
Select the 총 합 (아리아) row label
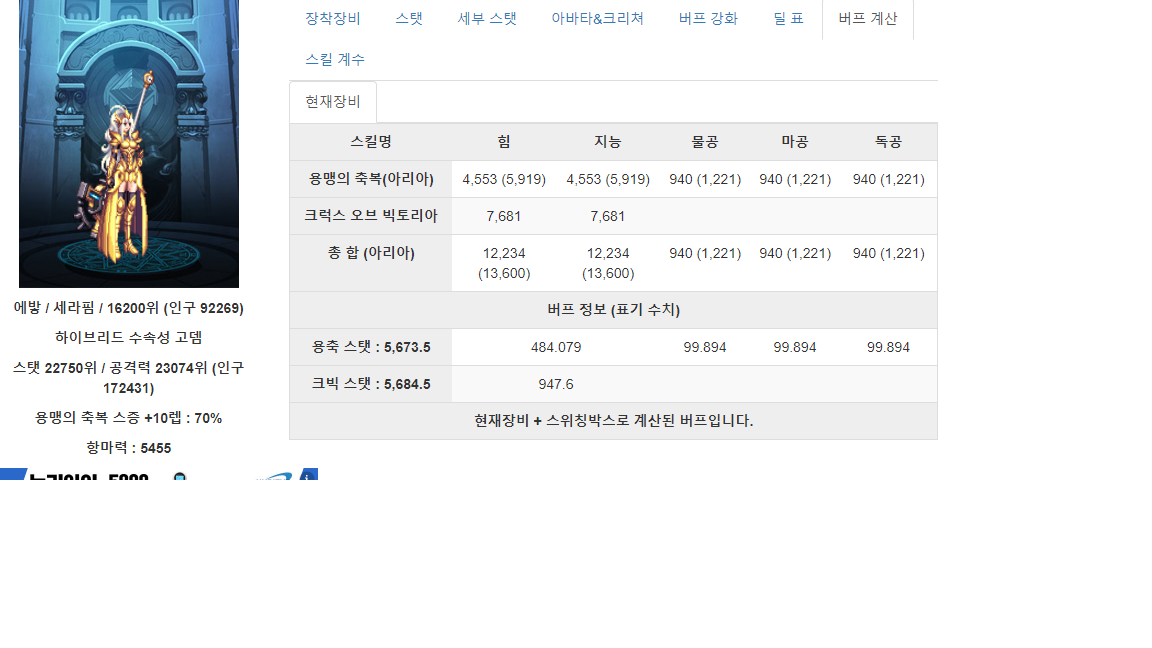(x=371, y=263)
